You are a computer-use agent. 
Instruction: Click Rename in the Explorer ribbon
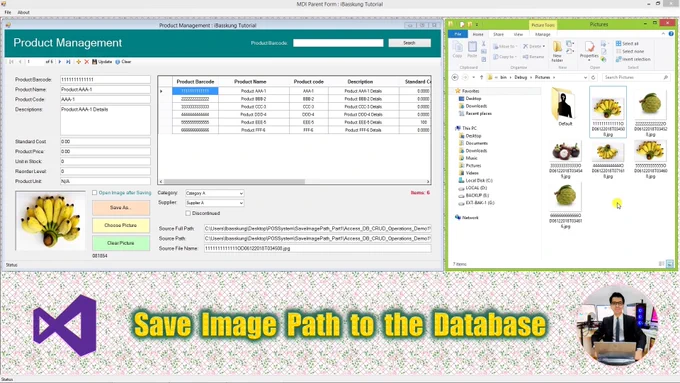[533, 57]
